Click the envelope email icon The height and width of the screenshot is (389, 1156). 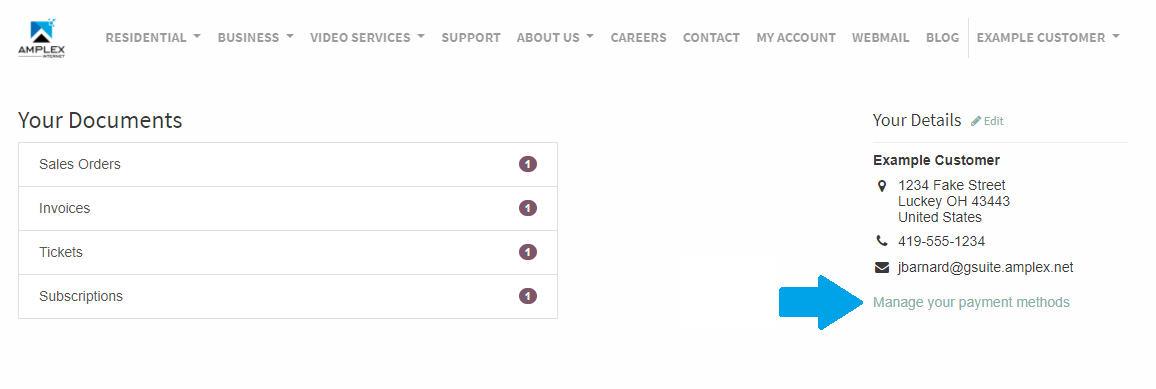(882, 267)
